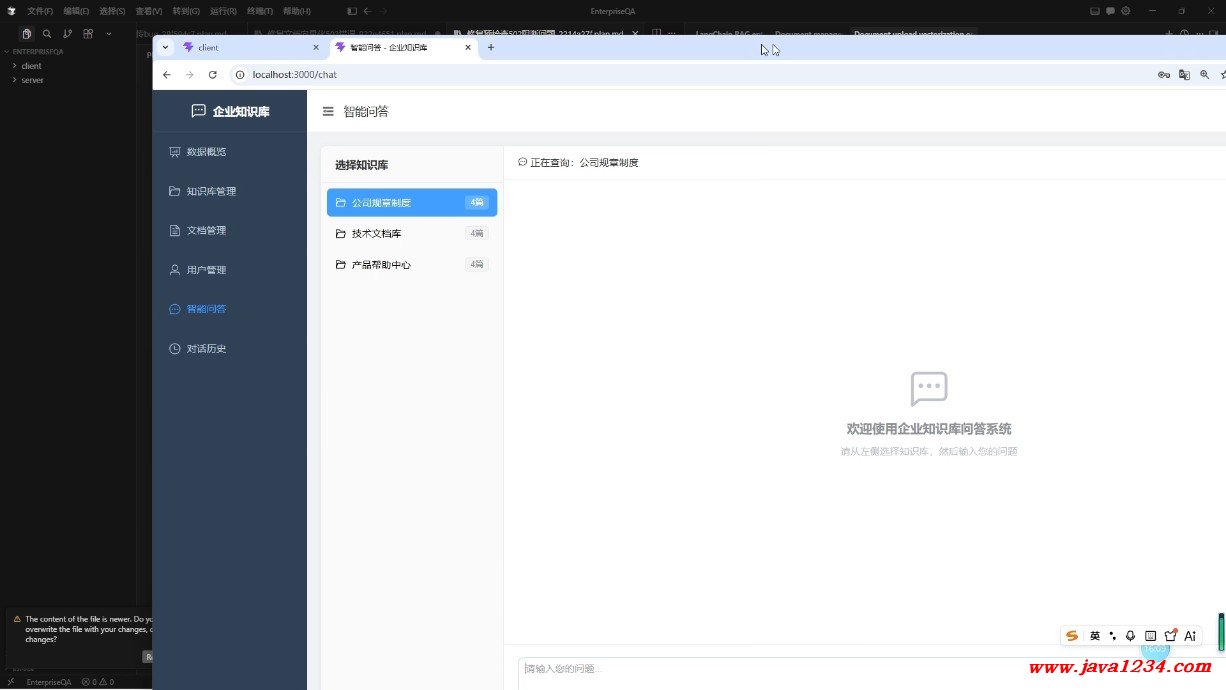Open the editor search view icon

[x=47, y=33]
